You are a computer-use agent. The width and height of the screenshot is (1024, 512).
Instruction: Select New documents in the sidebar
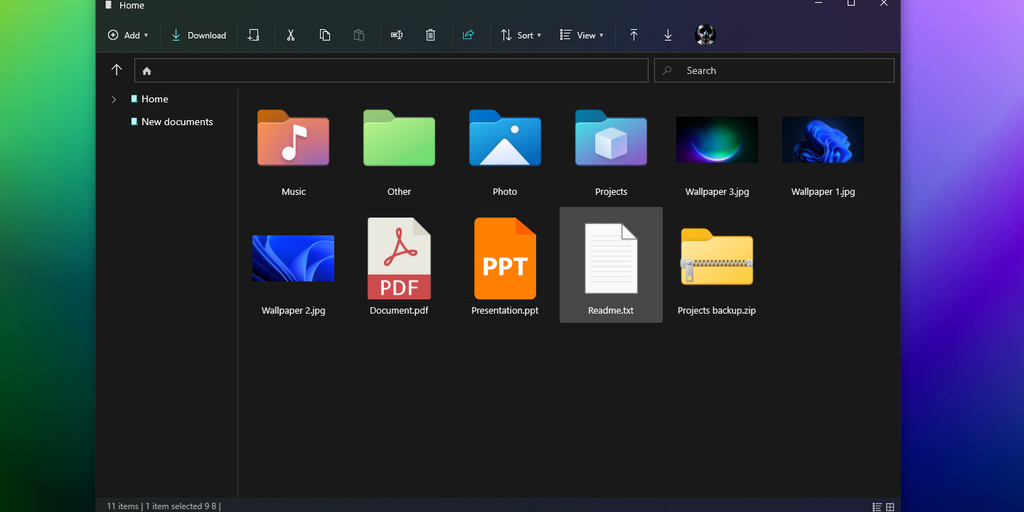click(176, 122)
